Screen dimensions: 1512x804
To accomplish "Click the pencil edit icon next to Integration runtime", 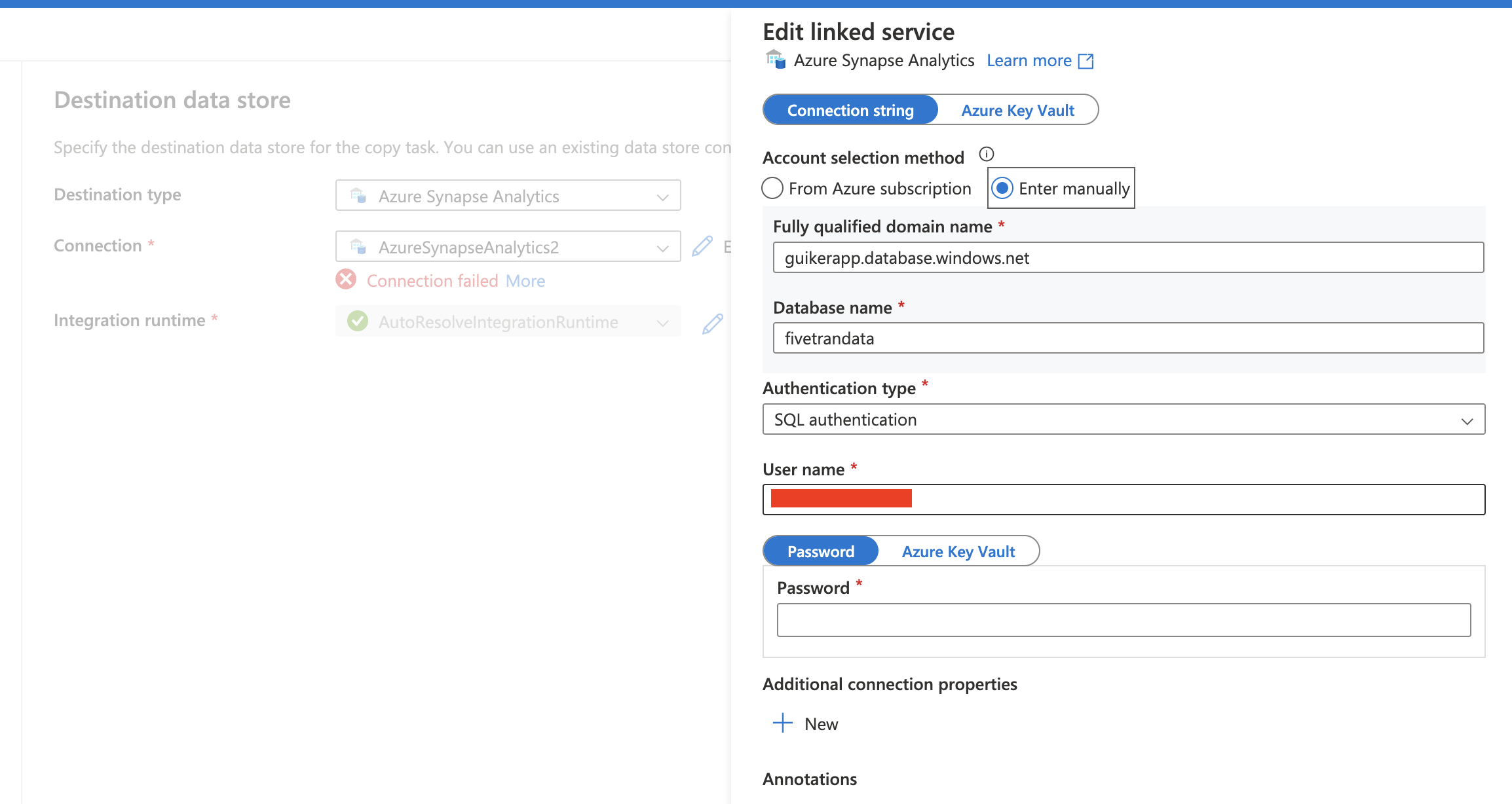I will [x=712, y=323].
